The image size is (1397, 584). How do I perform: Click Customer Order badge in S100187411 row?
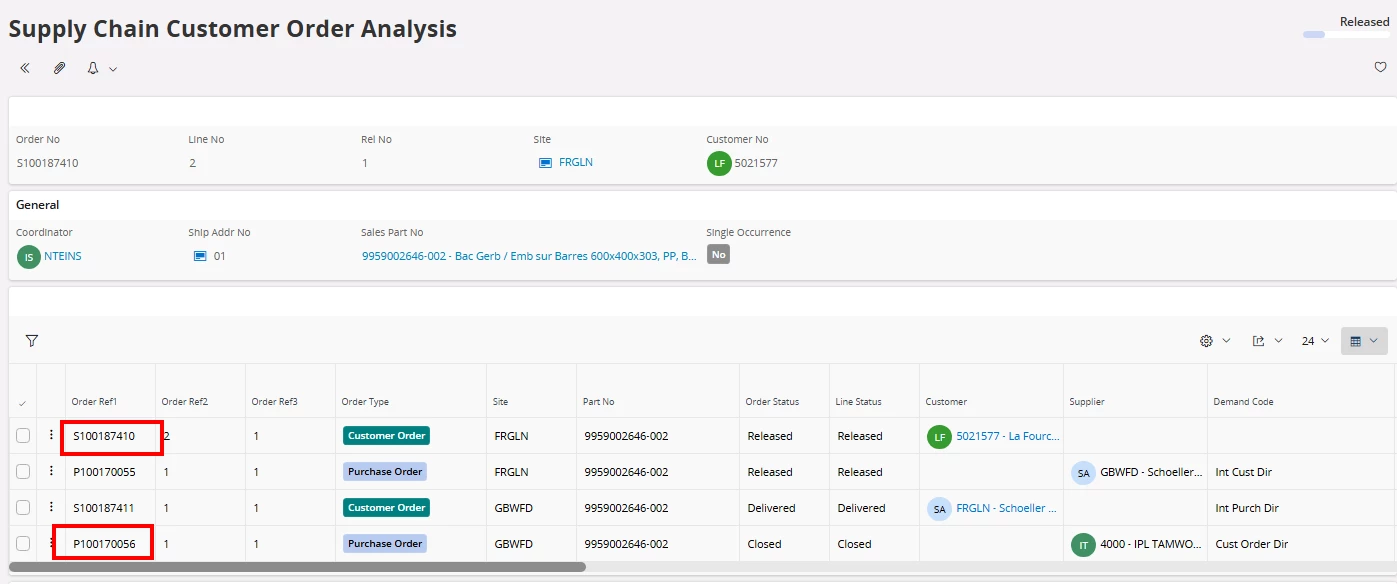(386, 507)
